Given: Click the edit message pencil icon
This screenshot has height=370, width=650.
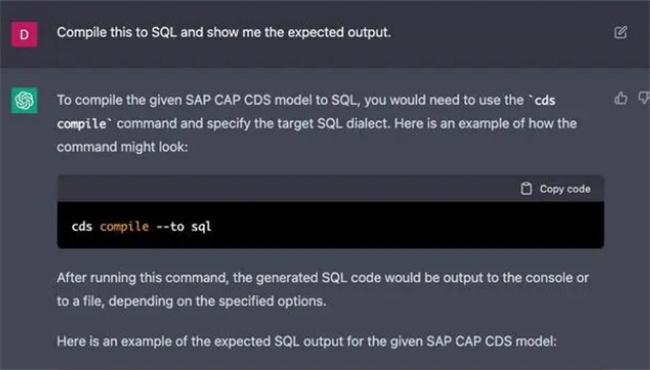Looking at the screenshot, I should [x=621, y=32].
